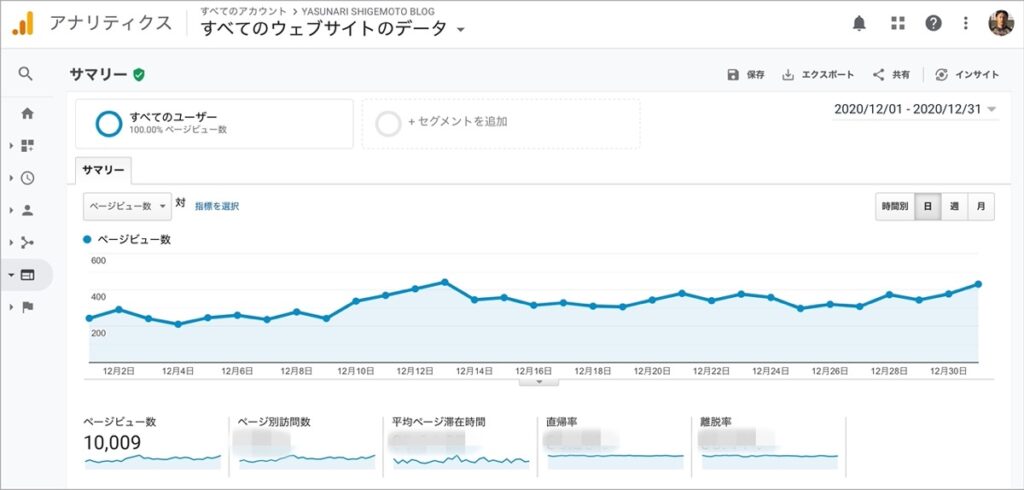This screenshot has height=490, width=1024.
Task: Click the Google Analytics logo
Action: [22, 24]
